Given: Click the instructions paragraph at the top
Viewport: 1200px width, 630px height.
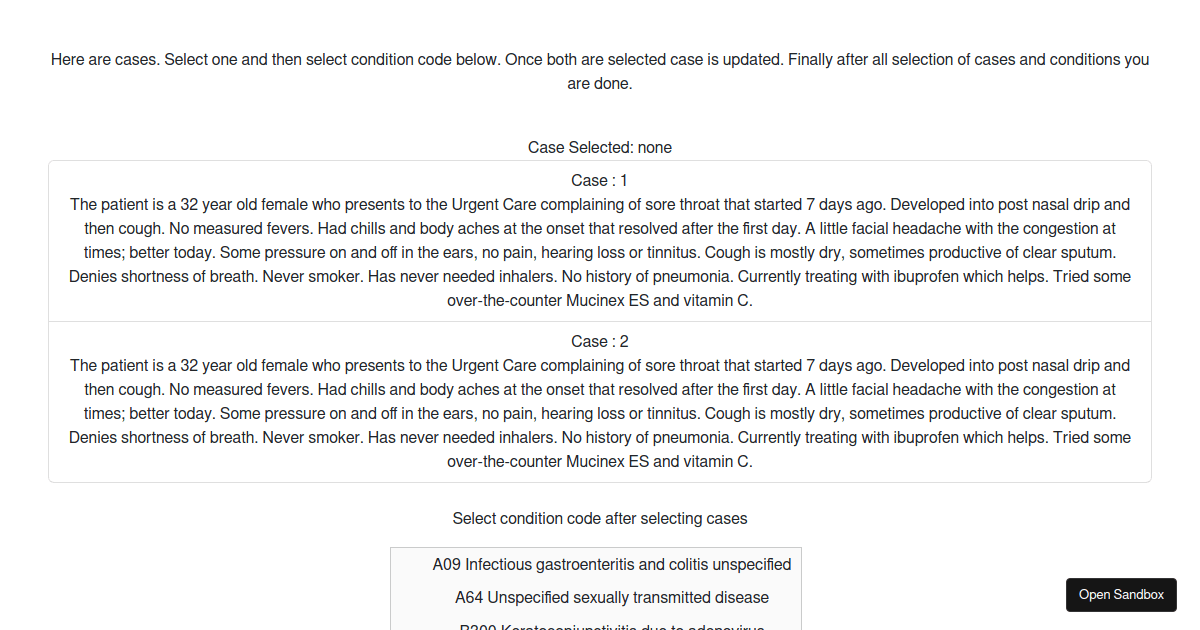Looking at the screenshot, I should point(600,71).
